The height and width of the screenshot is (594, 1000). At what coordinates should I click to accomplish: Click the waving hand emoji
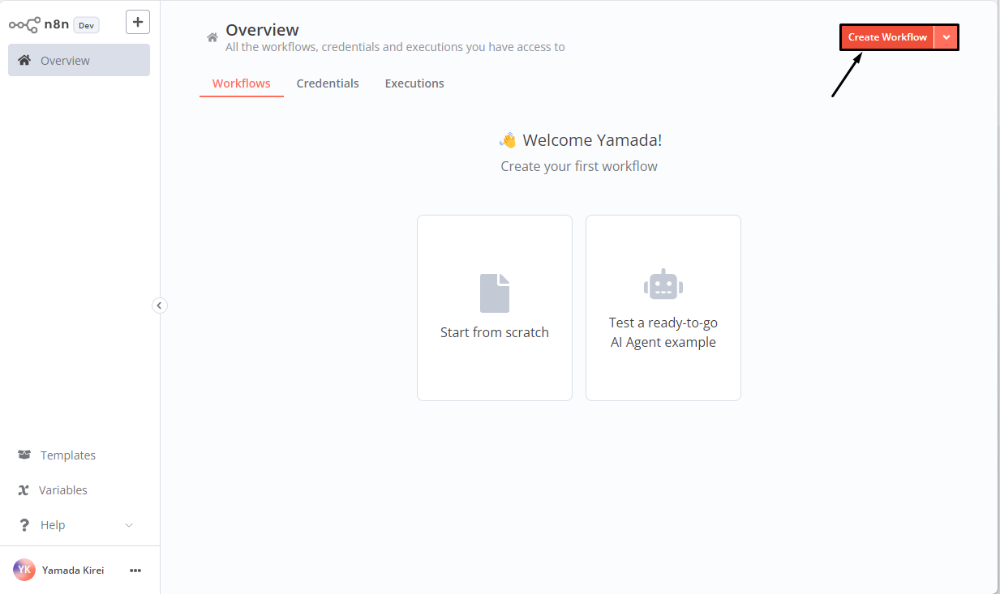pos(508,140)
